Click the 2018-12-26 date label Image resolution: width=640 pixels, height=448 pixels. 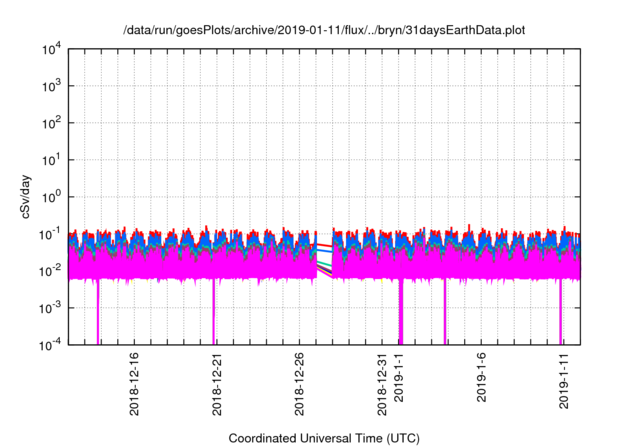point(299,384)
